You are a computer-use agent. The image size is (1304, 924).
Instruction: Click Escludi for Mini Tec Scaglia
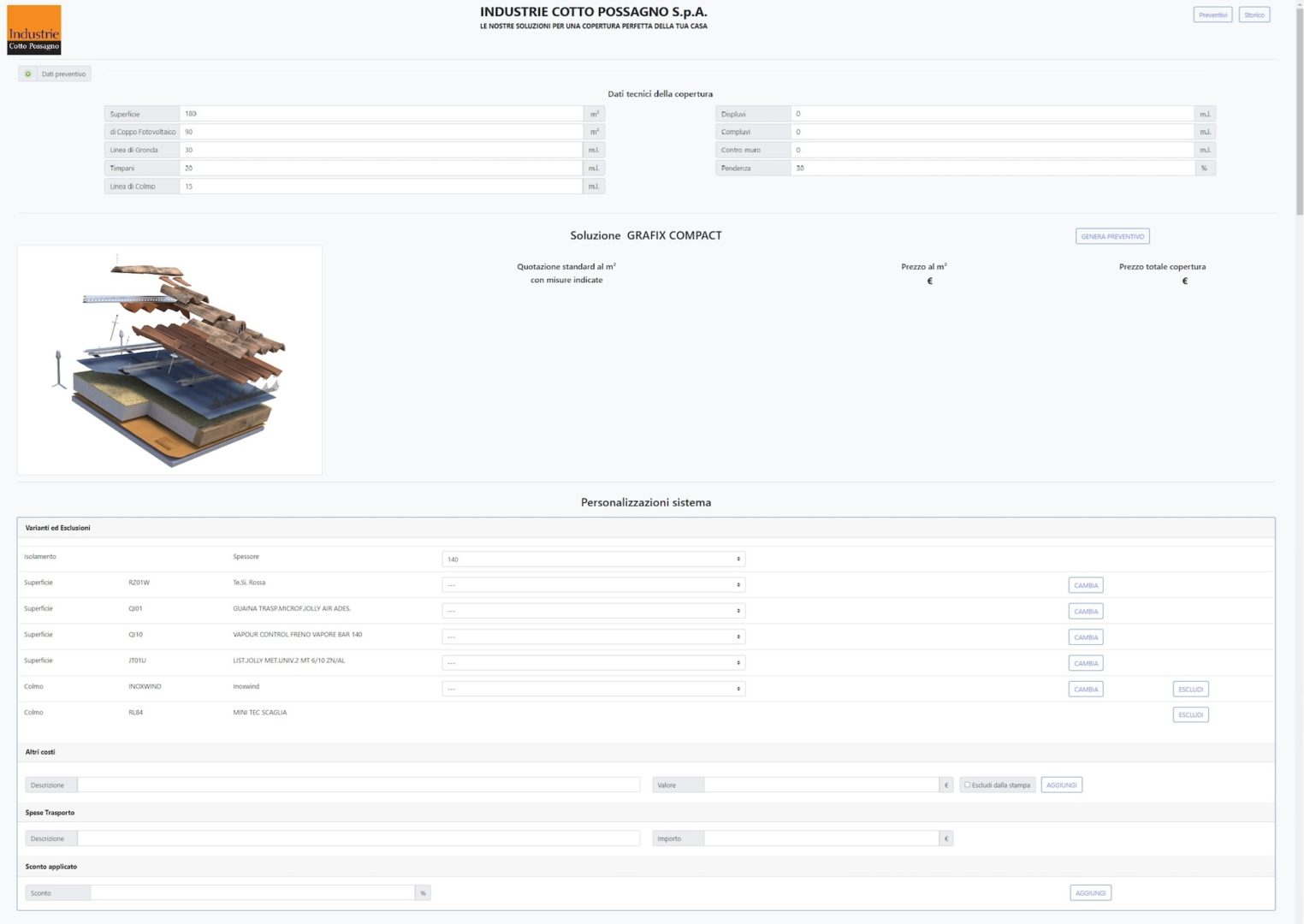tap(1190, 715)
